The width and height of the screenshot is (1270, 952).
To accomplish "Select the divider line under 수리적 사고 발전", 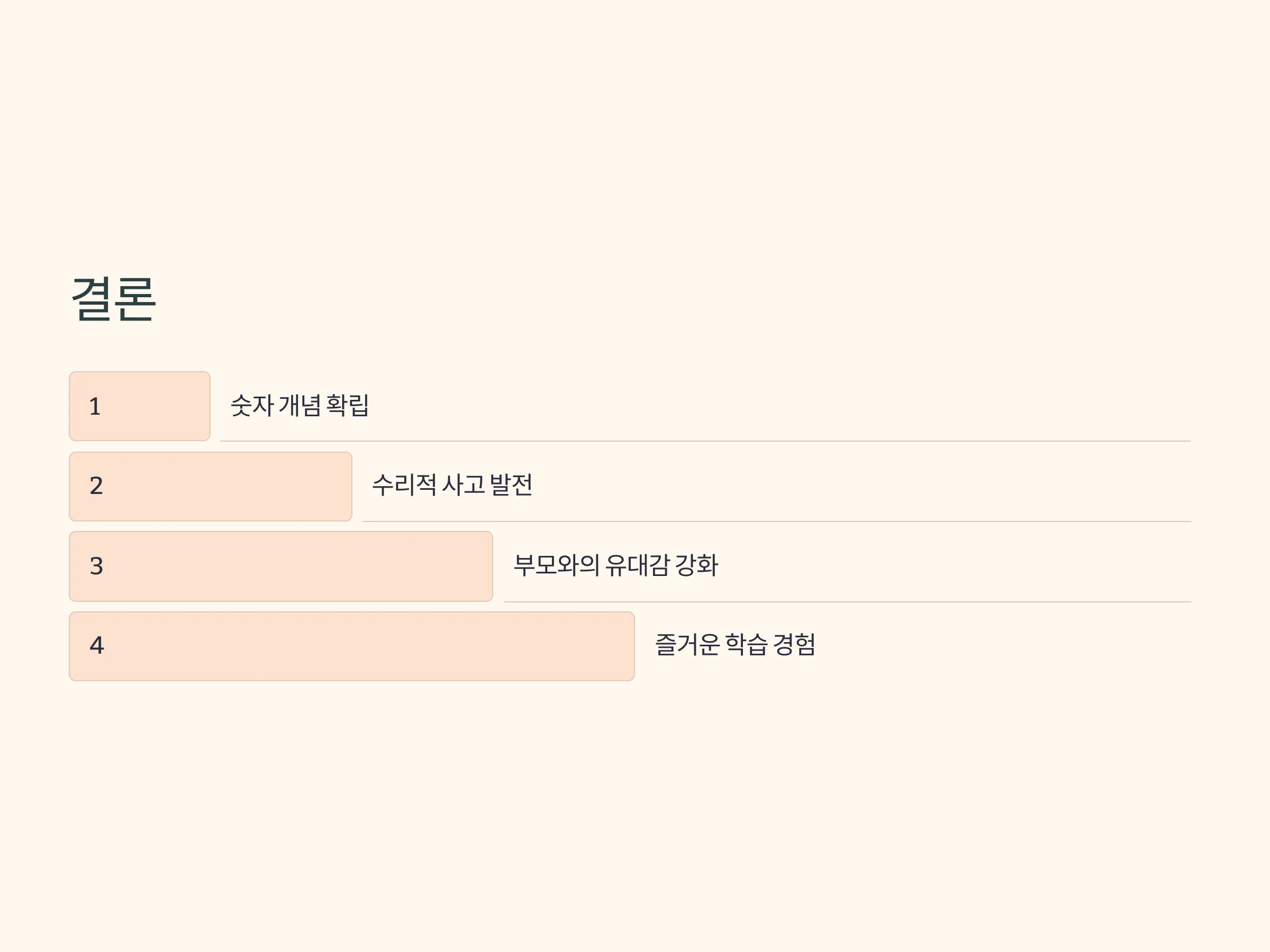I will 776,521.
